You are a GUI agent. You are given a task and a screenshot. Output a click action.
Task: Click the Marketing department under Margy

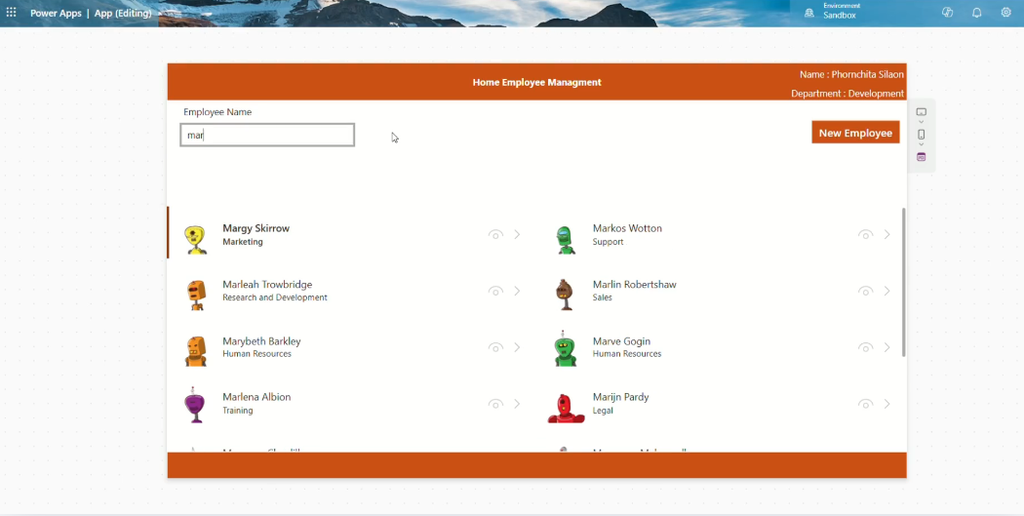[x=242, y=242]
